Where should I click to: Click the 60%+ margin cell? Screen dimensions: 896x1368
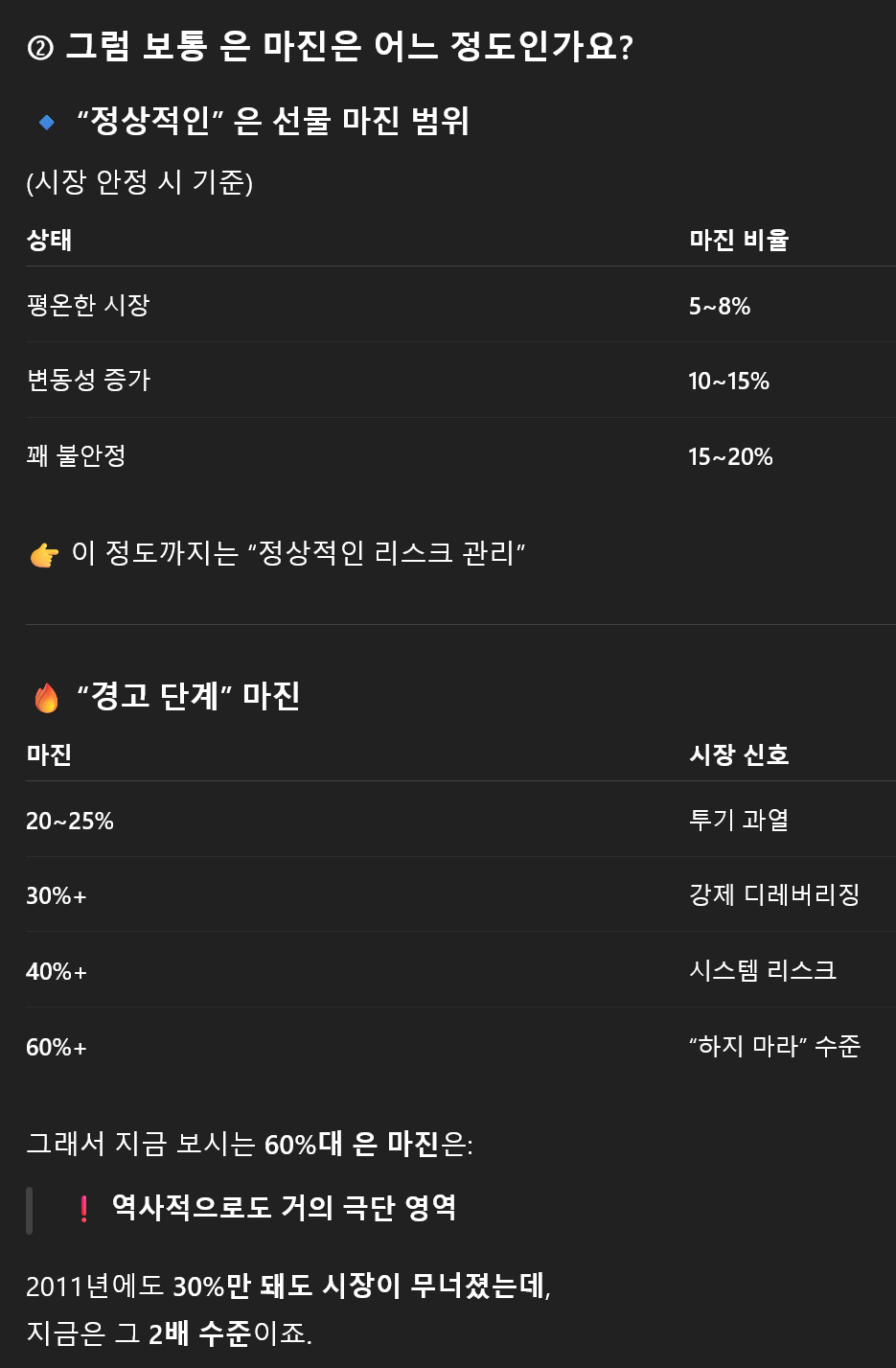pyautogui.click(x=57, y=1047)
